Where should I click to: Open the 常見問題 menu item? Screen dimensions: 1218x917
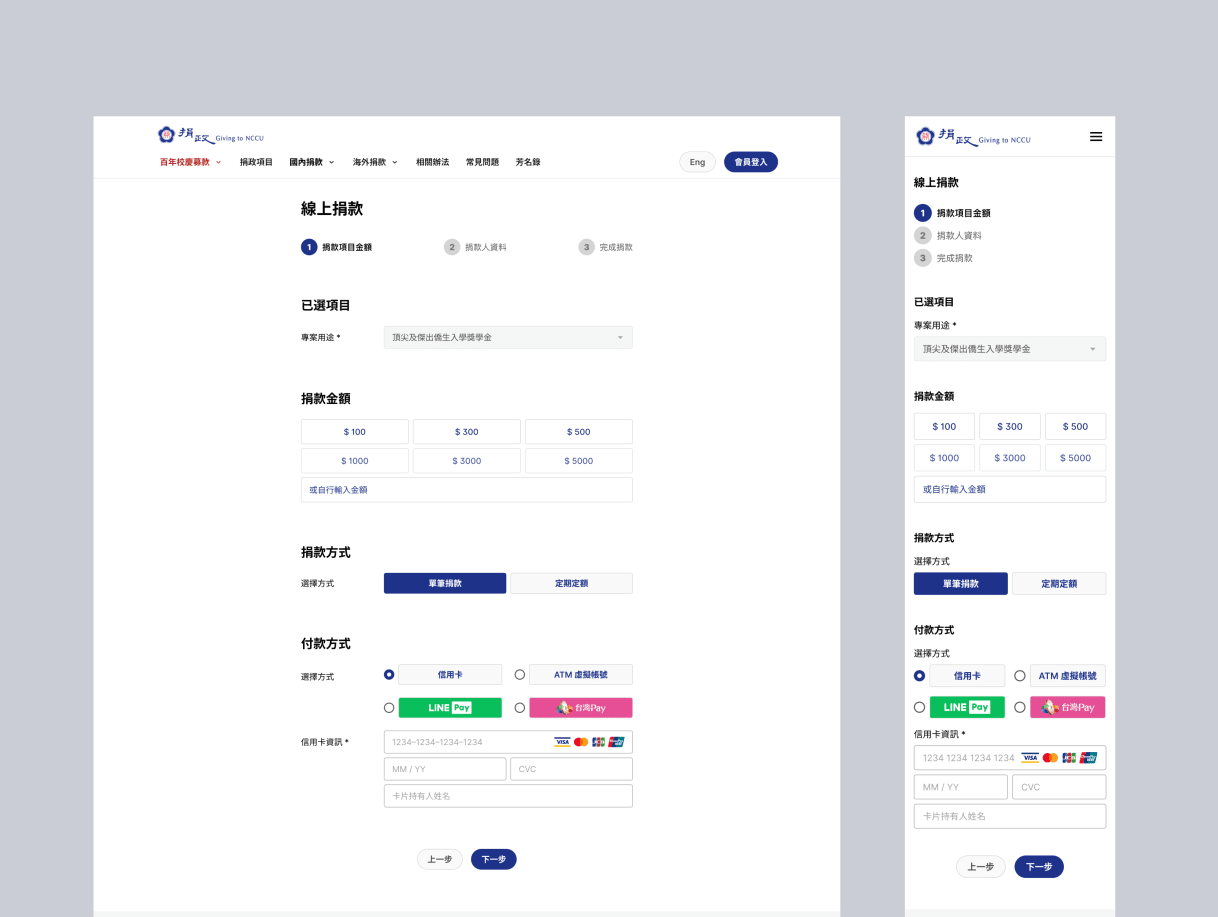[x=482, y=161]
